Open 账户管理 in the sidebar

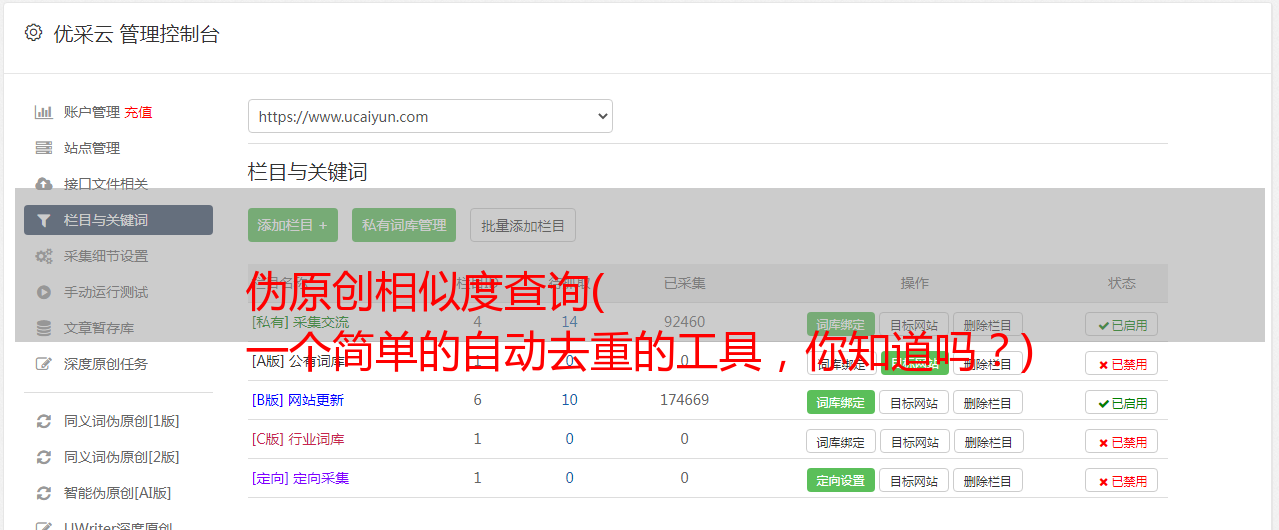click(x=92, y=112)
